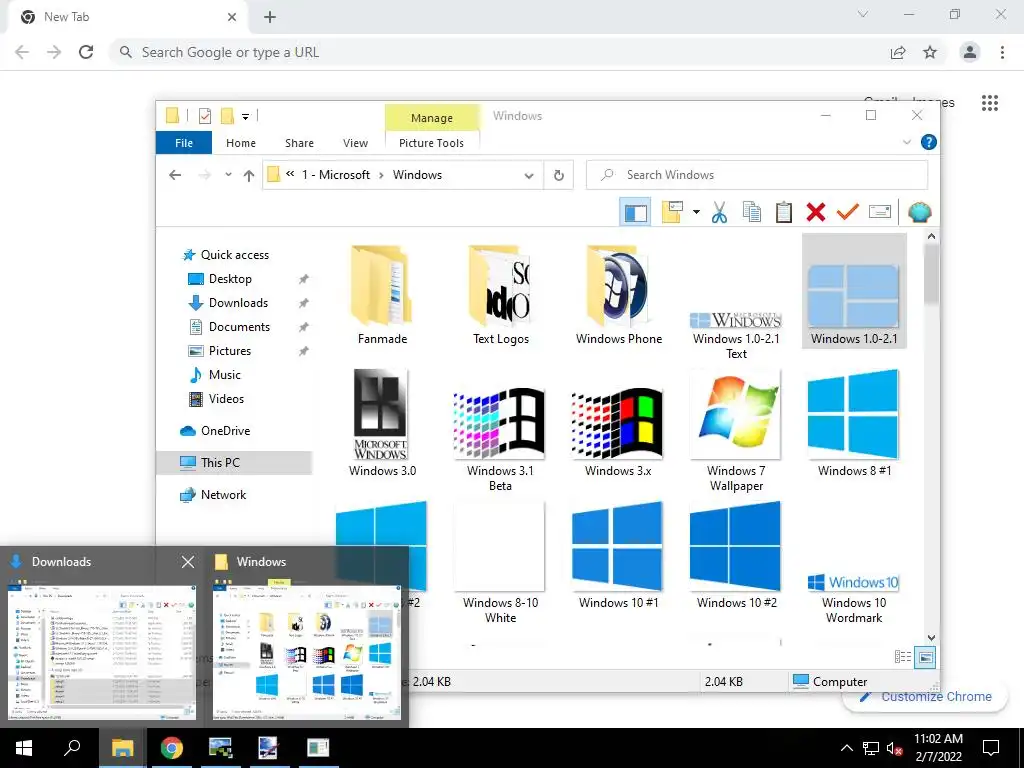Toggle the preview pane layout button
This screenshot has width=1024, height=768.
point(635,212)
